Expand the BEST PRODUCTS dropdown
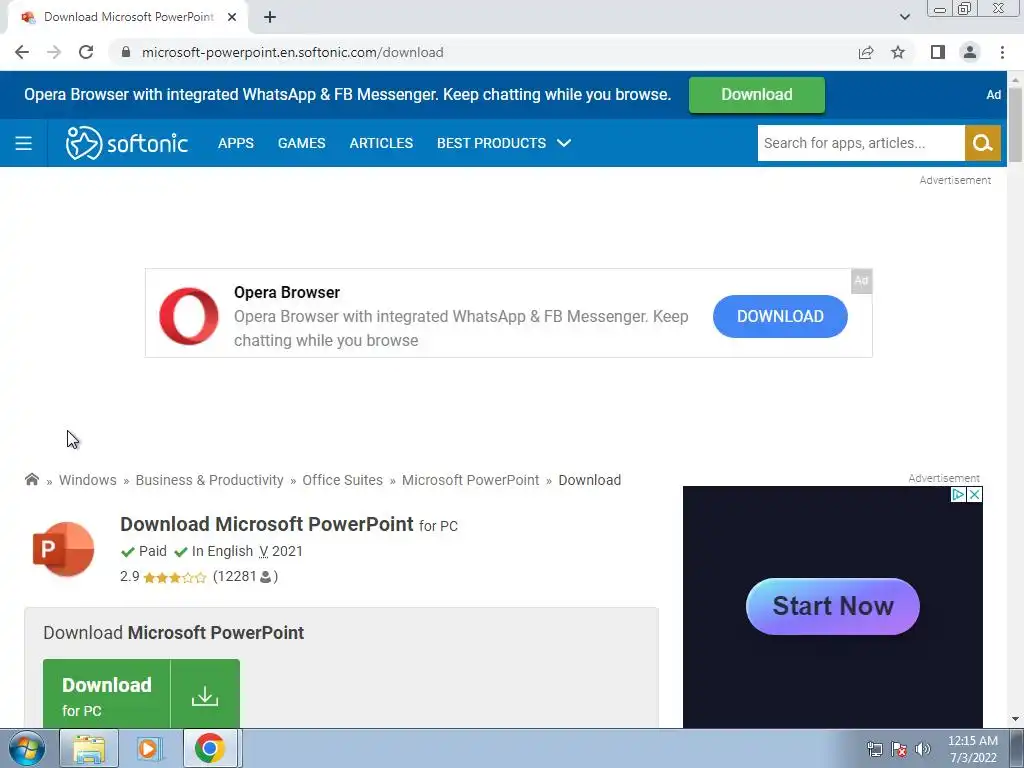 click(504, 143)
